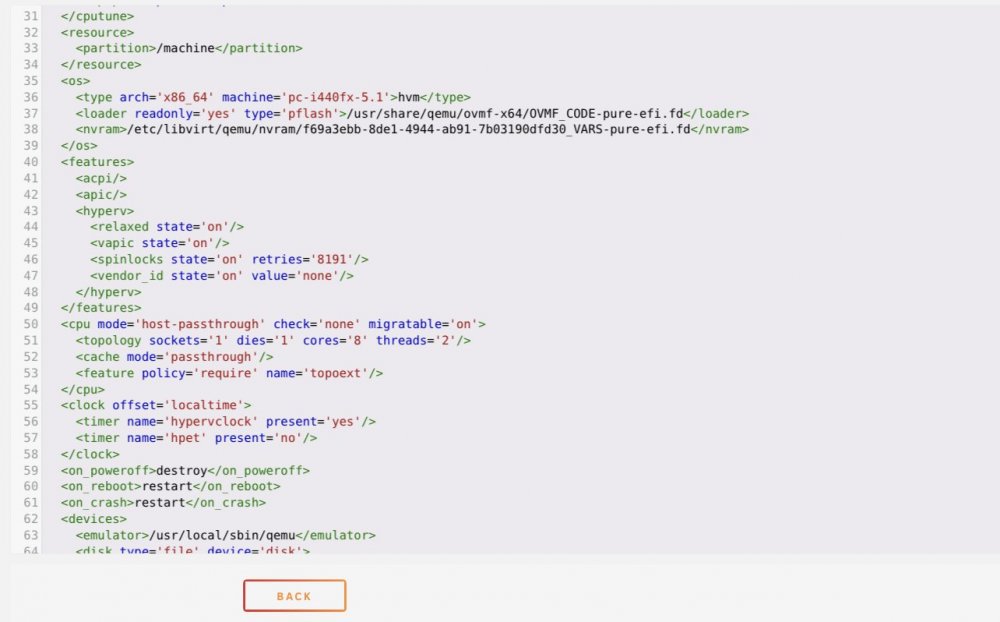
Task: Click the closing </cpu> tag
Action: pyautogui.click(x=82, y=389)
